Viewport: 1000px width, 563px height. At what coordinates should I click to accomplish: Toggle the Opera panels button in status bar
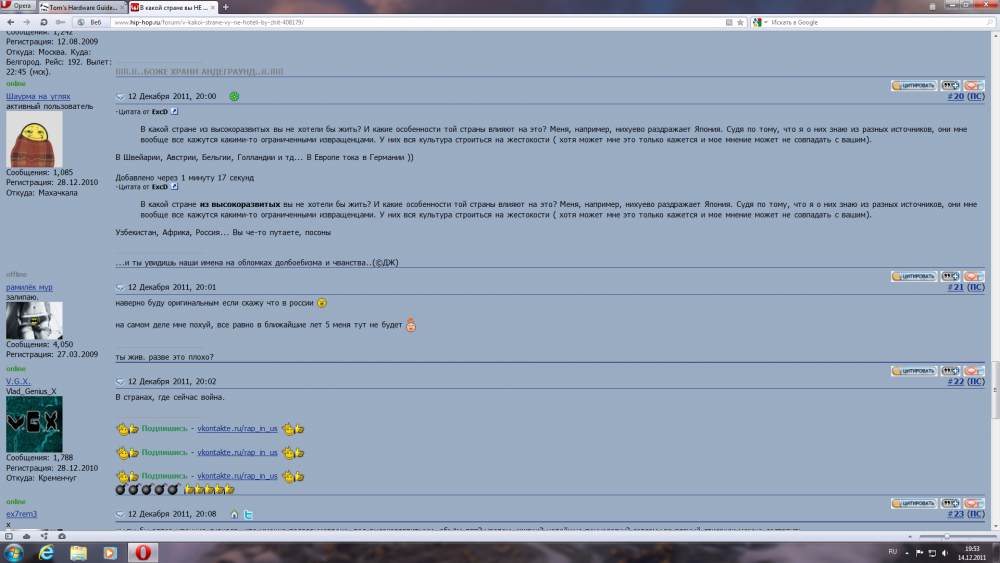[x=9, y=536]
